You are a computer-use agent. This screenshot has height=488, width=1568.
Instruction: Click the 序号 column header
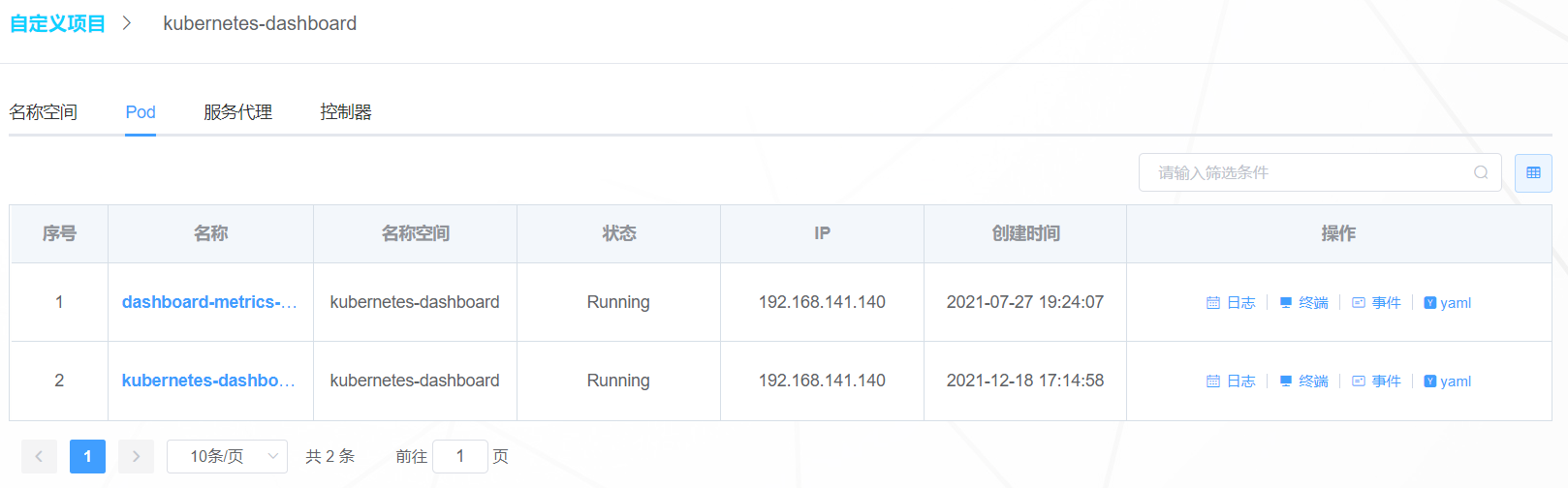click(59, 233)
